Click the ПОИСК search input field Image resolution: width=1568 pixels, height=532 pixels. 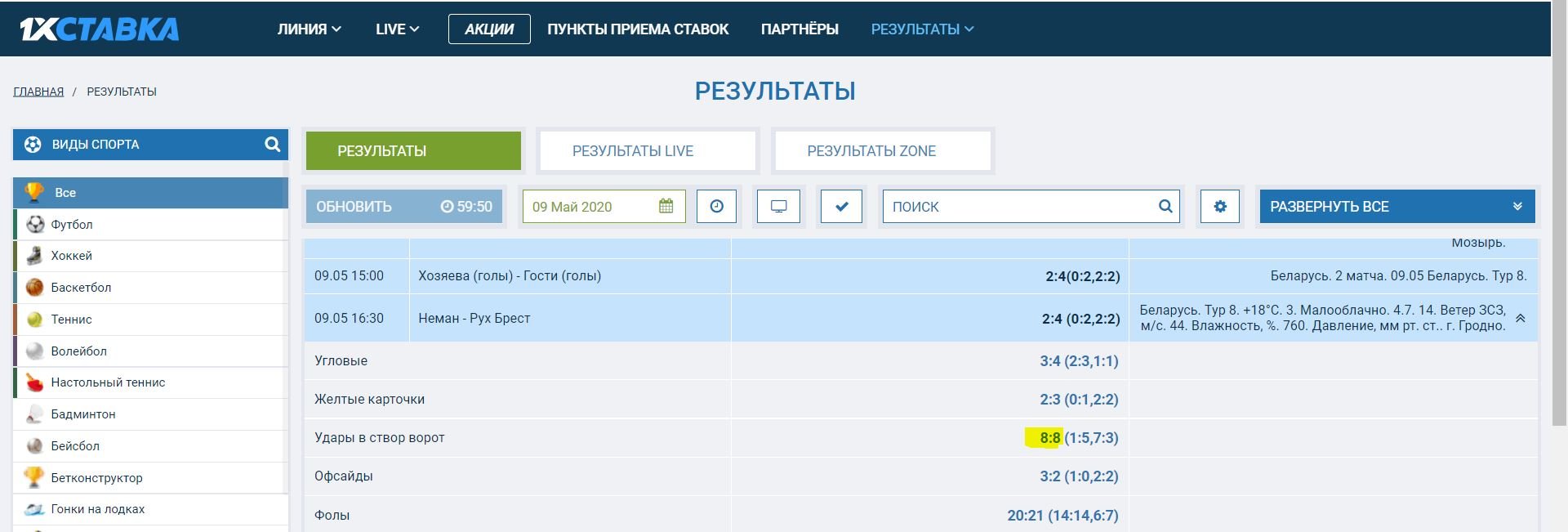[x=1021, y=207]
